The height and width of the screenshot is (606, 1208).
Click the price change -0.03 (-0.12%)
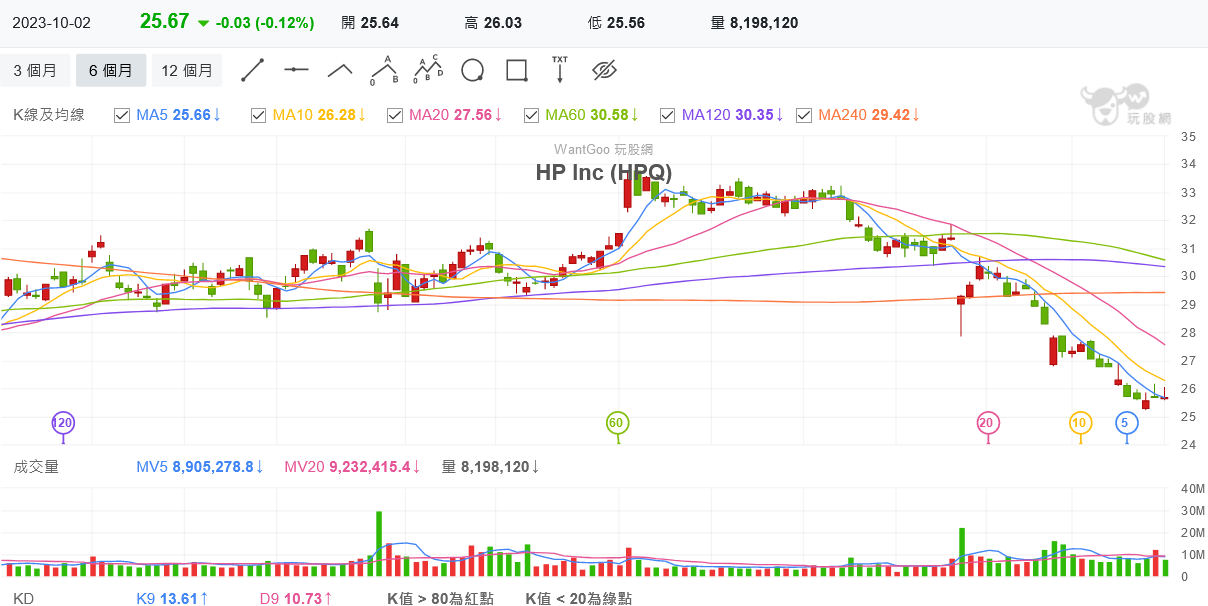(x=265, y=22)
